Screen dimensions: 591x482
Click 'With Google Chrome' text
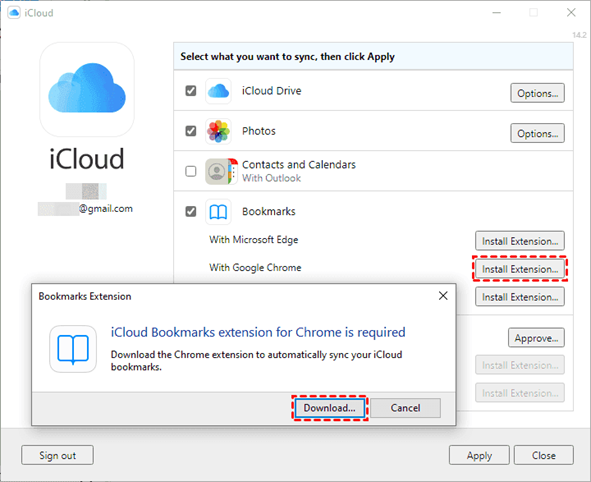click(x=255, y=268)
